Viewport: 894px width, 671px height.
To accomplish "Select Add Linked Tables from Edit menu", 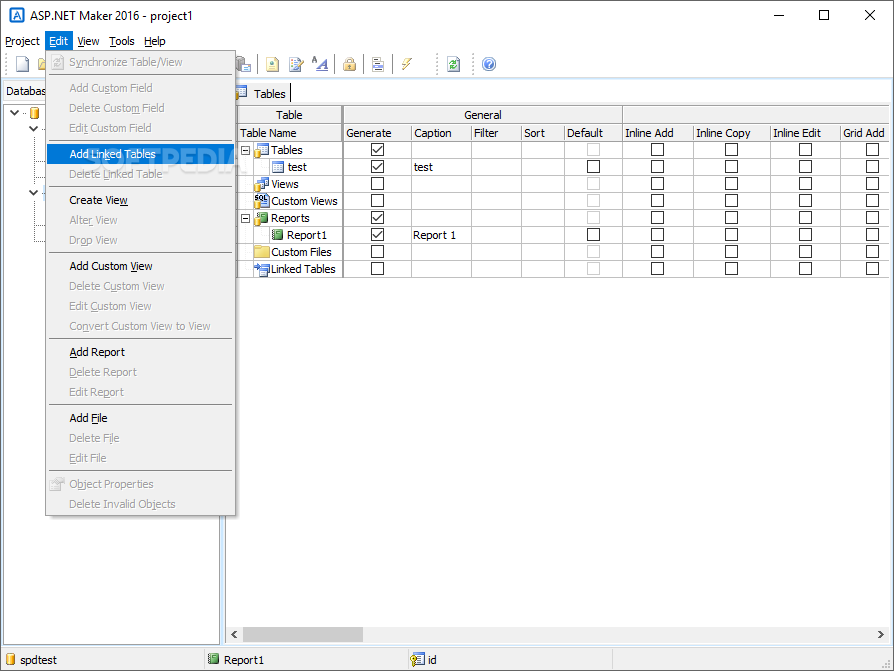I will click(x=141, y=154).
